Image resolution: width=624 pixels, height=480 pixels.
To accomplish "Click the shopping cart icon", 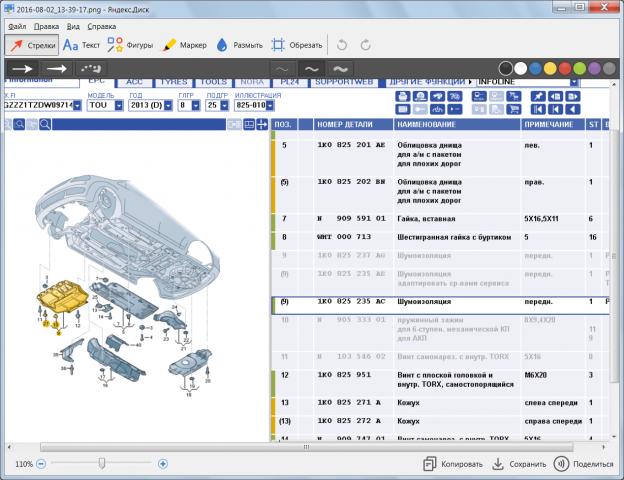I will click(514, 109).
